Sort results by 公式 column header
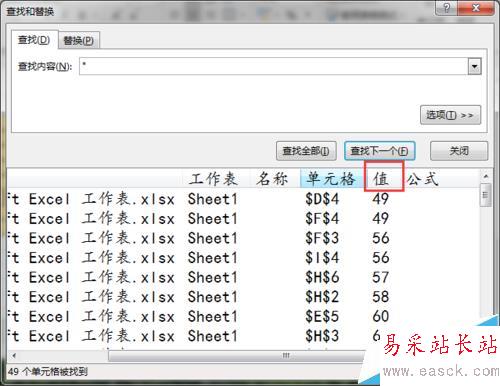Screen dimensions: 500x386 coord(422,179)
